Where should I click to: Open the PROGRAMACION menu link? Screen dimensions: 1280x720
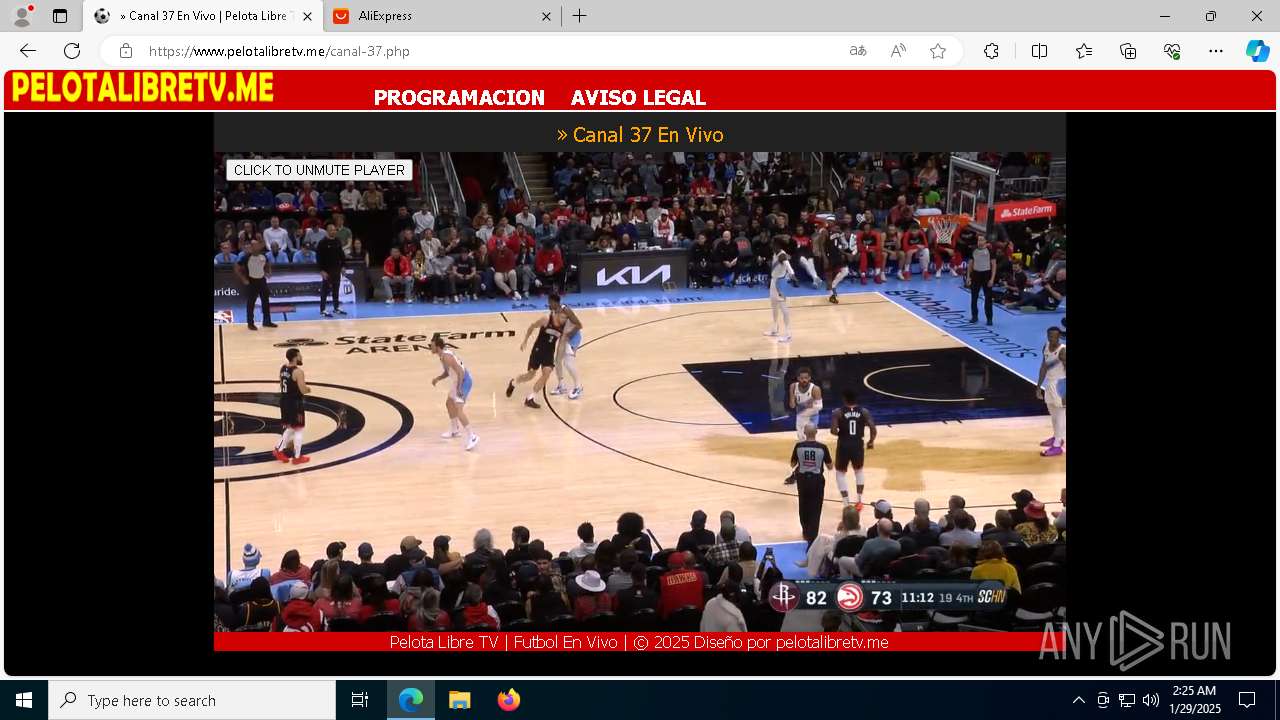(x=459, y=98)
